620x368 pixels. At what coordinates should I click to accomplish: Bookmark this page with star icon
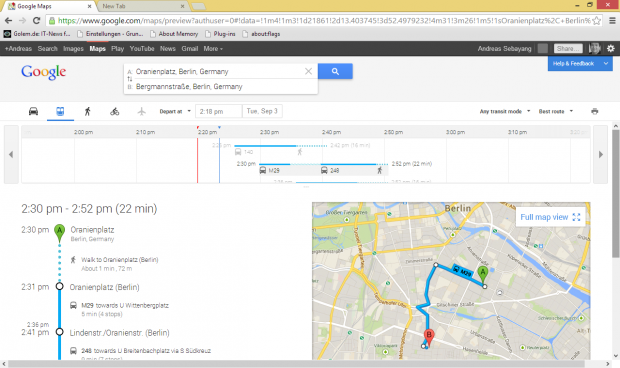[597, 21]
